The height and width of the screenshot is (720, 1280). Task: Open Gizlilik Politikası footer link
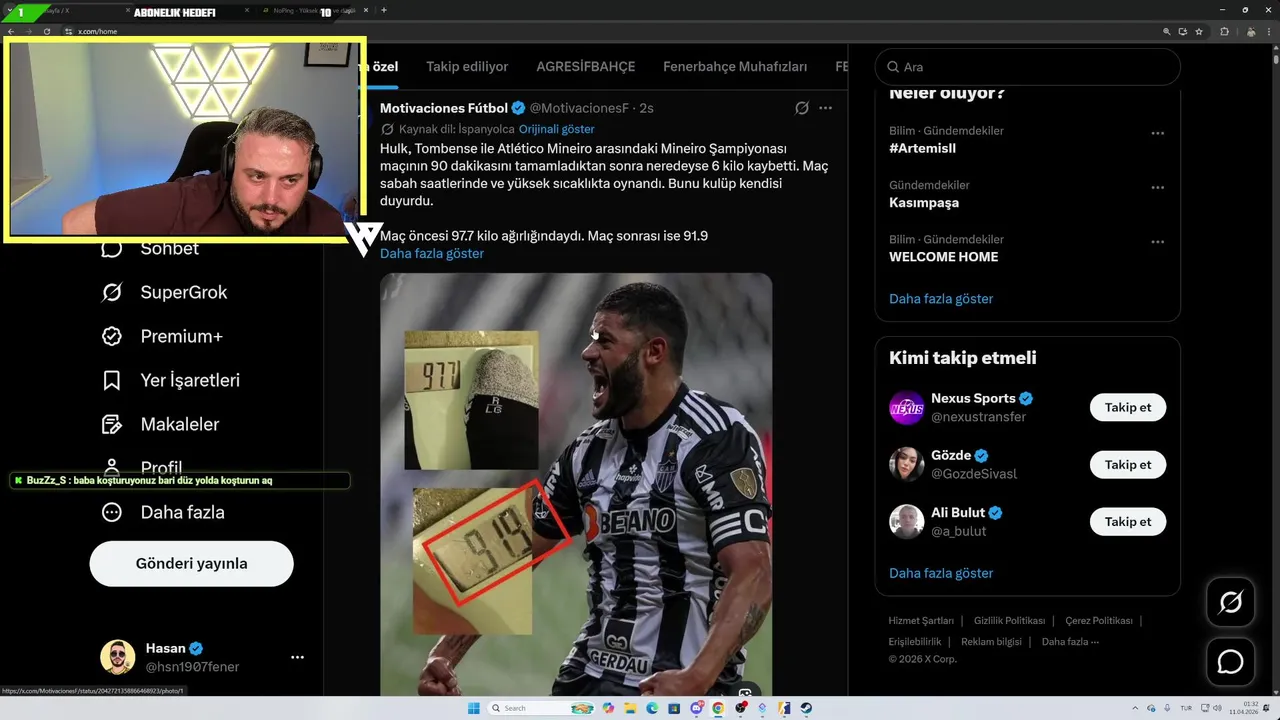pyautogui.click(x=1009, y=621)
